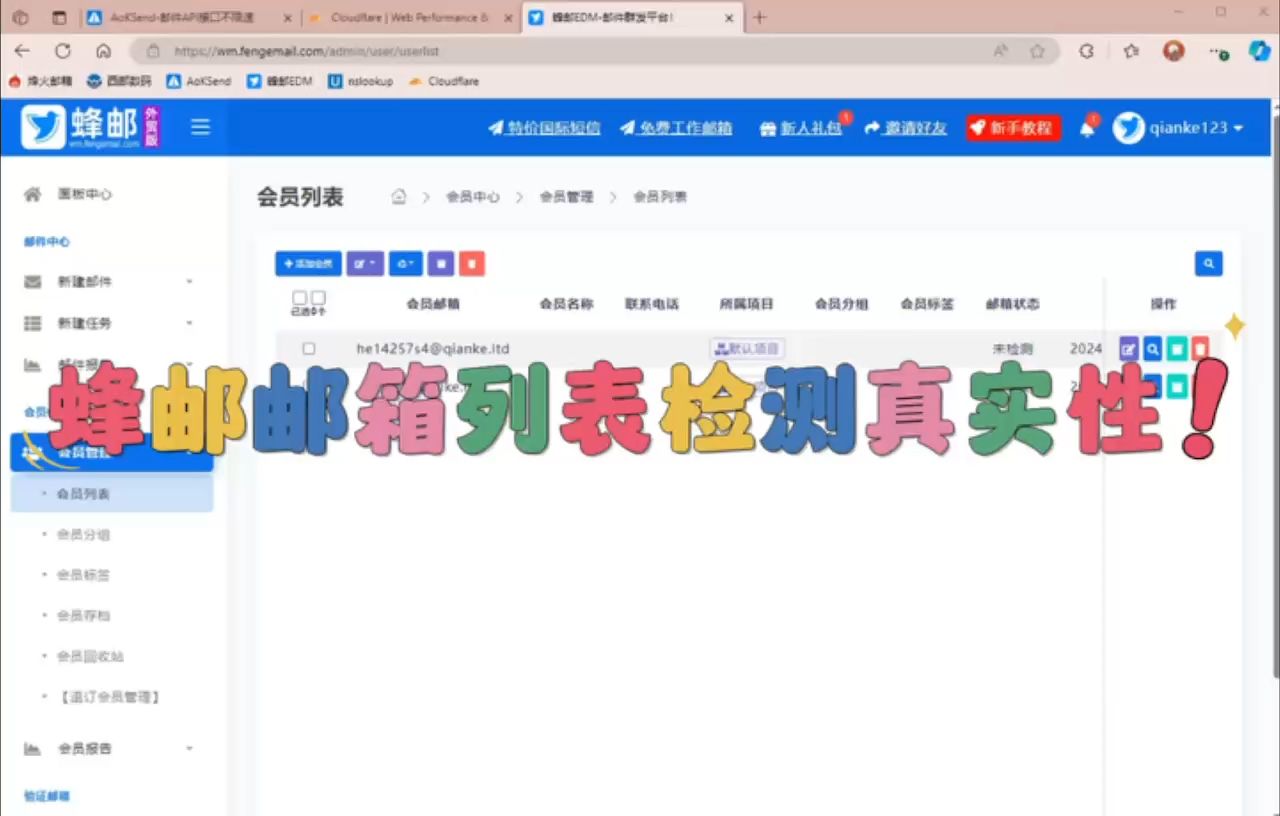Screen dimensions: 1280x816
Task: Click the purple square button in the list toolbar
Action: coord(441,264)
